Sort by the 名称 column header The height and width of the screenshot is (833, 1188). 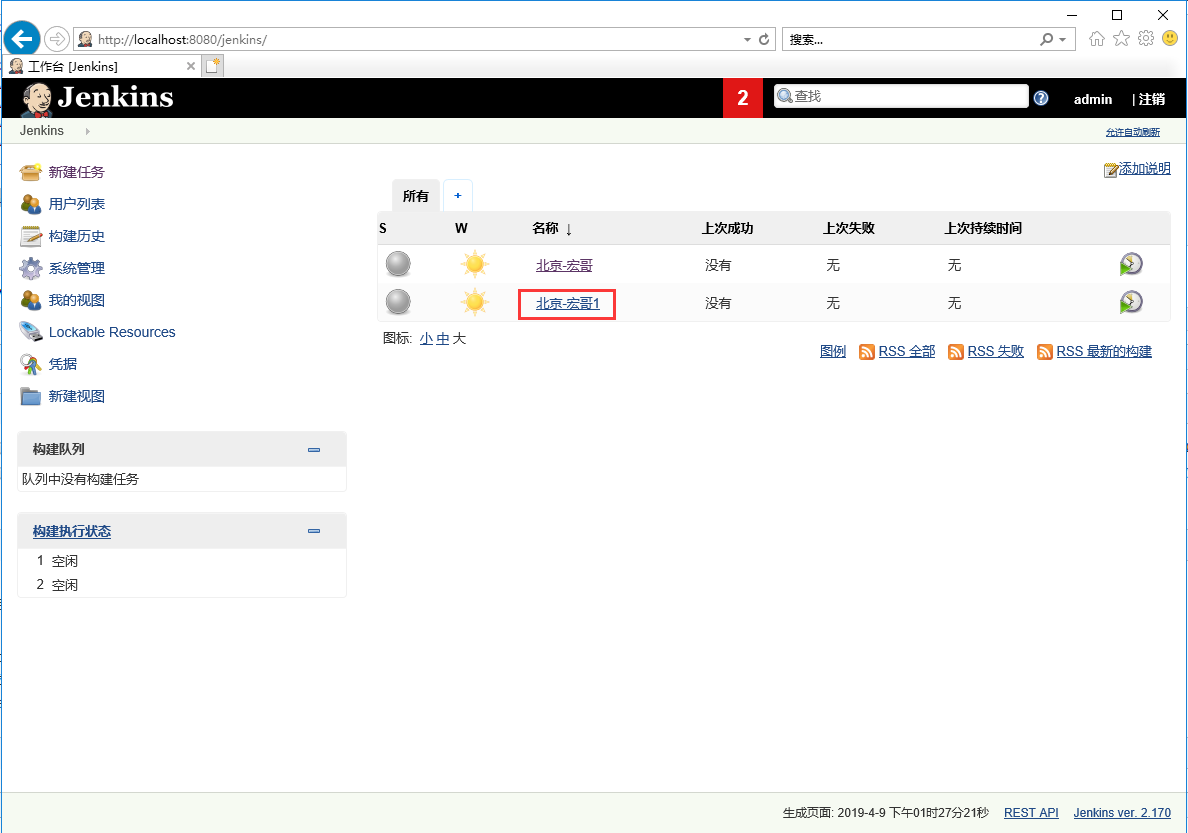pyautogui.click(x=552, y=228)
